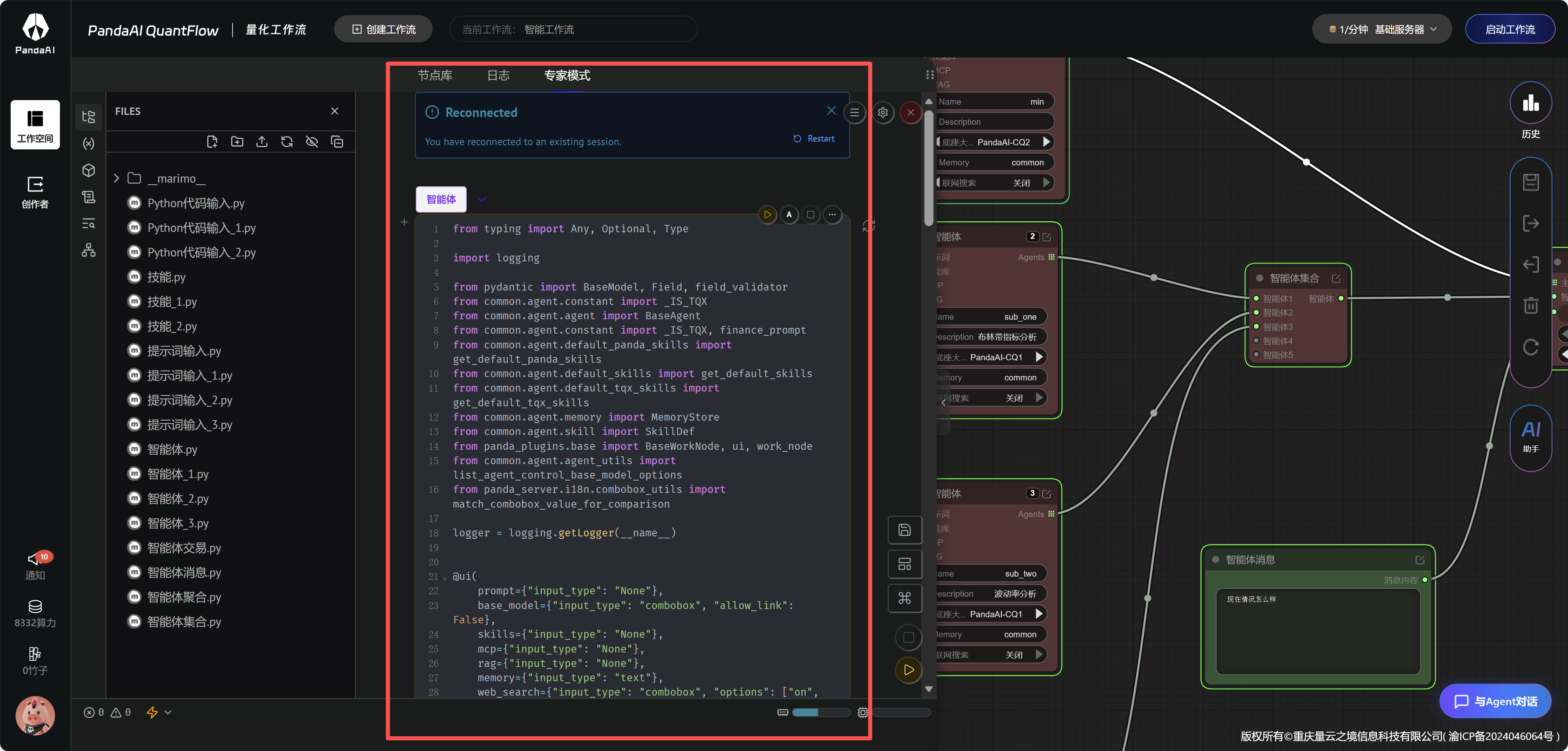
Task: Click the 智能体4 input port on 智能体集合 node
Action: (1256, 341)
